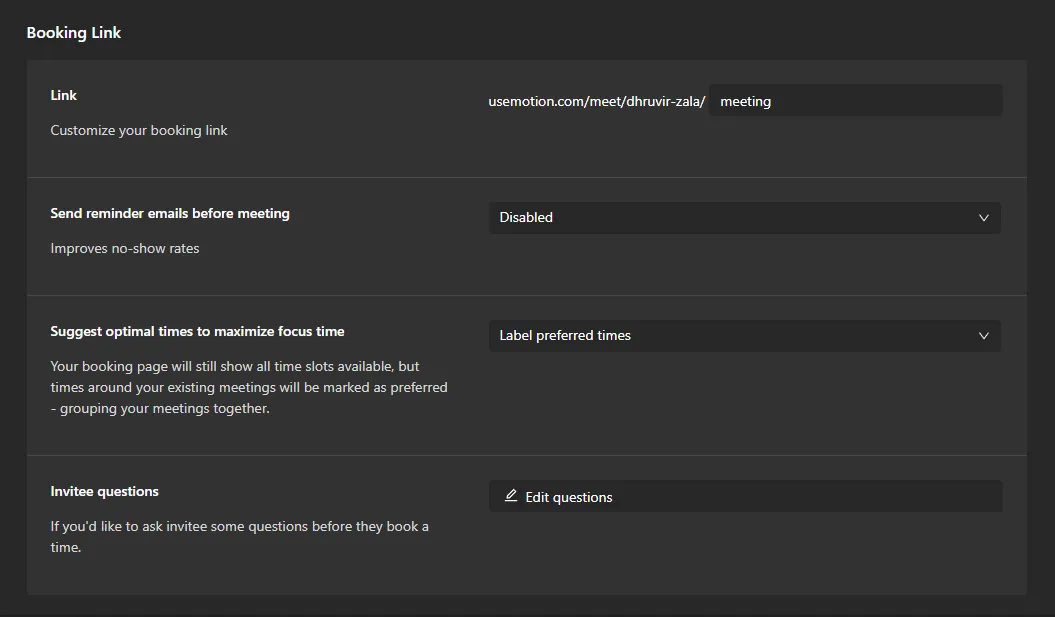Click 'Improves no-show rates' helper text

coord(124,248)
